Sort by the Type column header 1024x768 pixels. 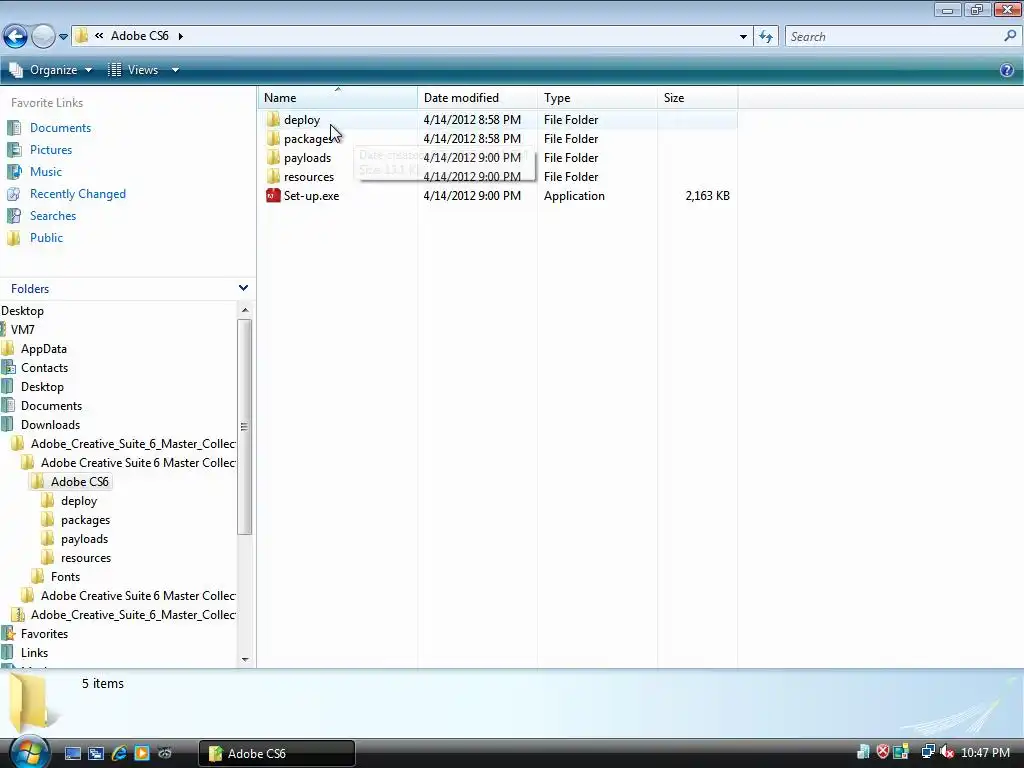pyautogui.click(x=597, y=98)
